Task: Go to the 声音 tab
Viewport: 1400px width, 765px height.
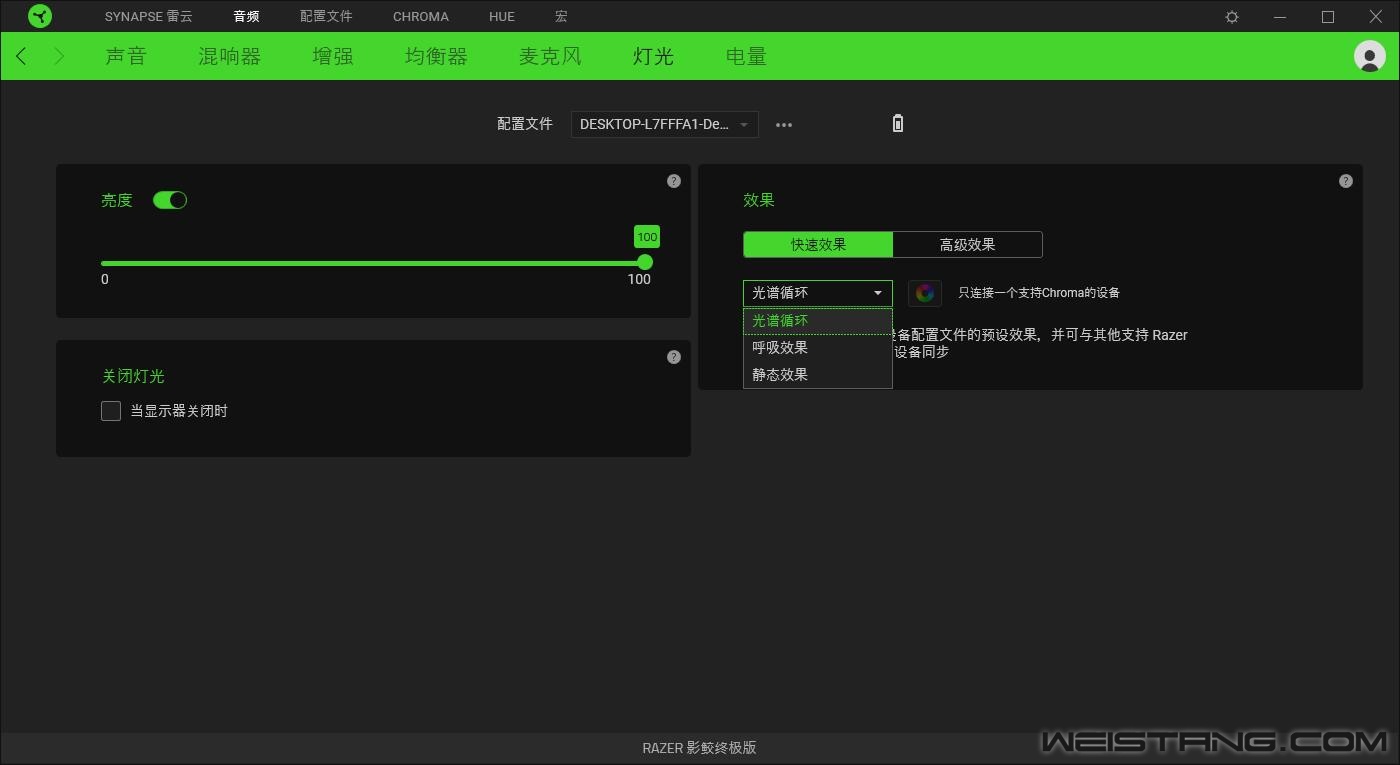Action: [126, 56]
